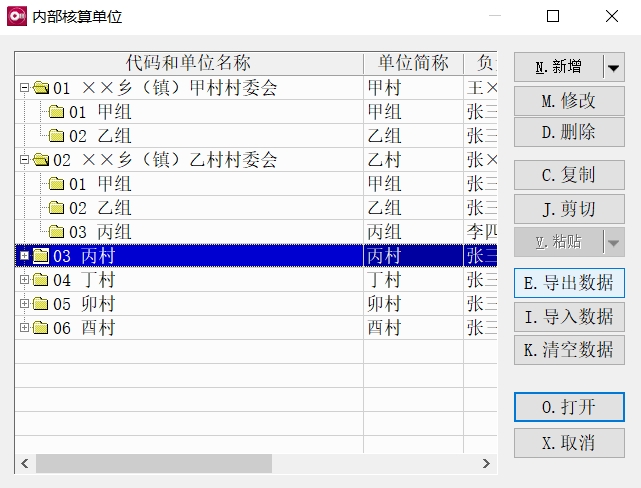The height and width of the screenshot is (488, 641).
Task: Open the 新增 button dropdown arrow
Action: pos(613,67)
